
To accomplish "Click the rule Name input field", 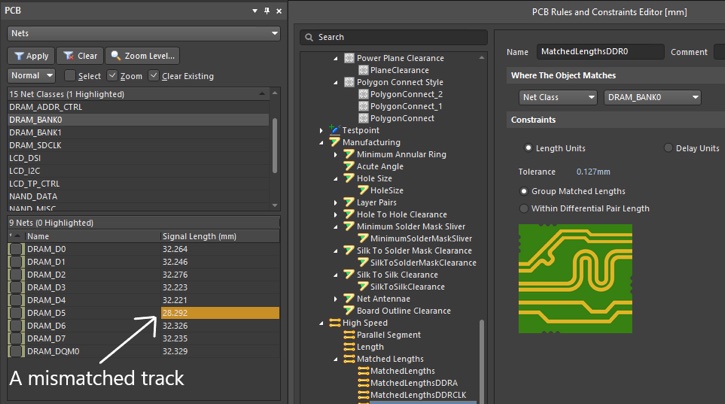I will (598, 52).
